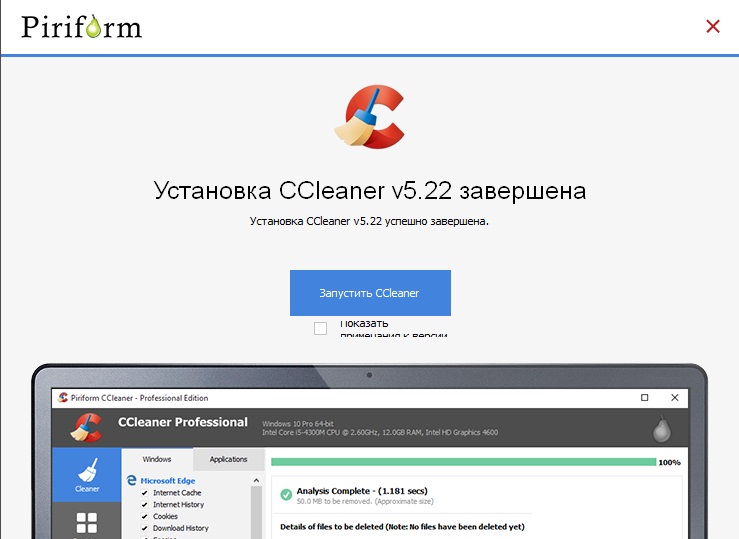Uncheck Internet Cache checkbox
Image resolution: width=739 pixels, height=539 pixels.
click(145, 493)
